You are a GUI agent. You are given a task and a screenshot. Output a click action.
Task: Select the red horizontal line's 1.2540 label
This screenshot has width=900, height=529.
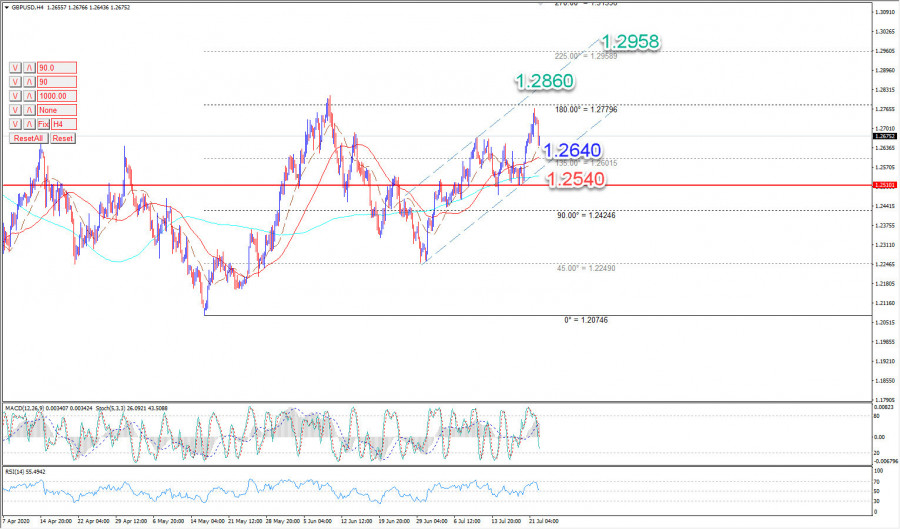point(574,179)
